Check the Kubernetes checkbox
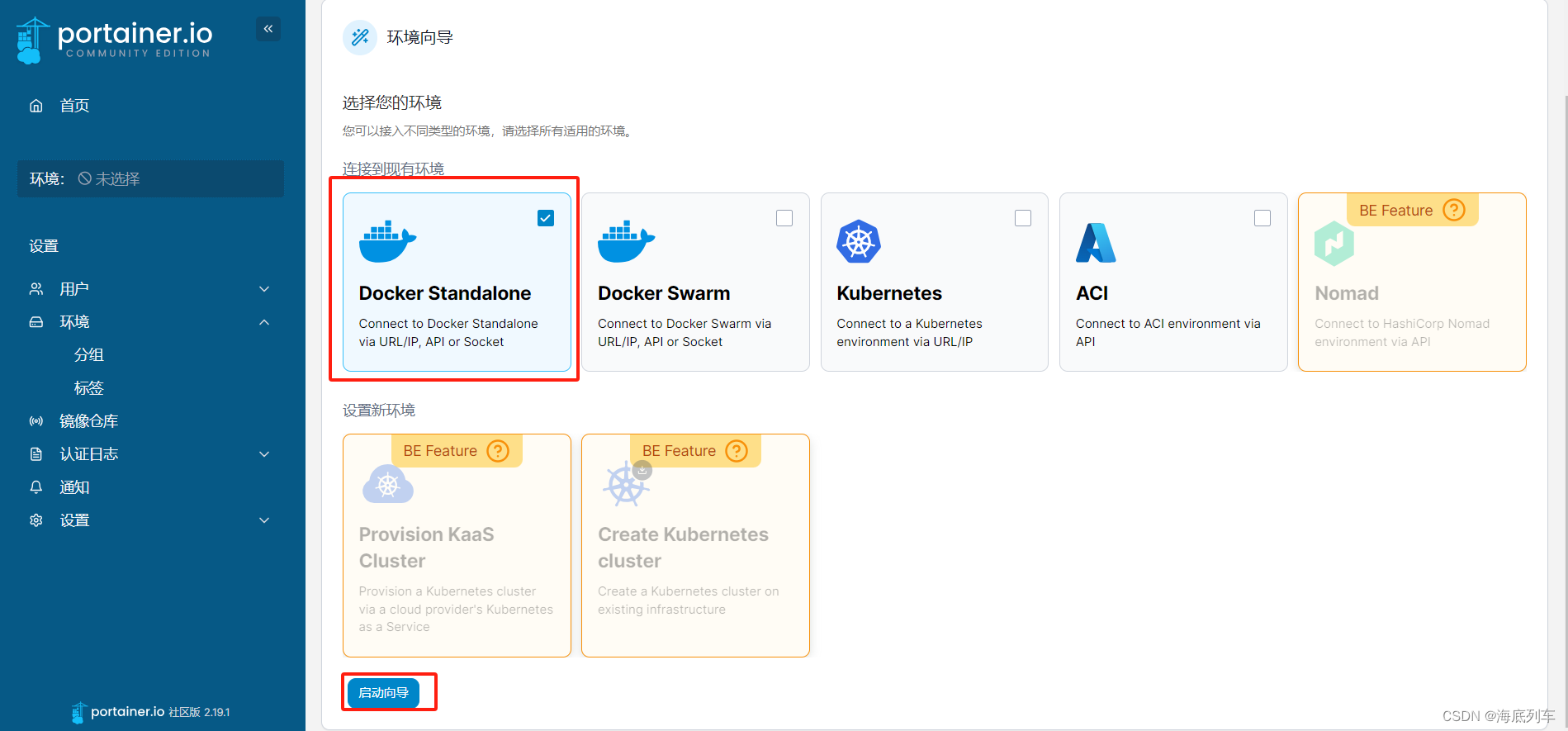Screen dimensions: 1568x731 [1023, 218]
